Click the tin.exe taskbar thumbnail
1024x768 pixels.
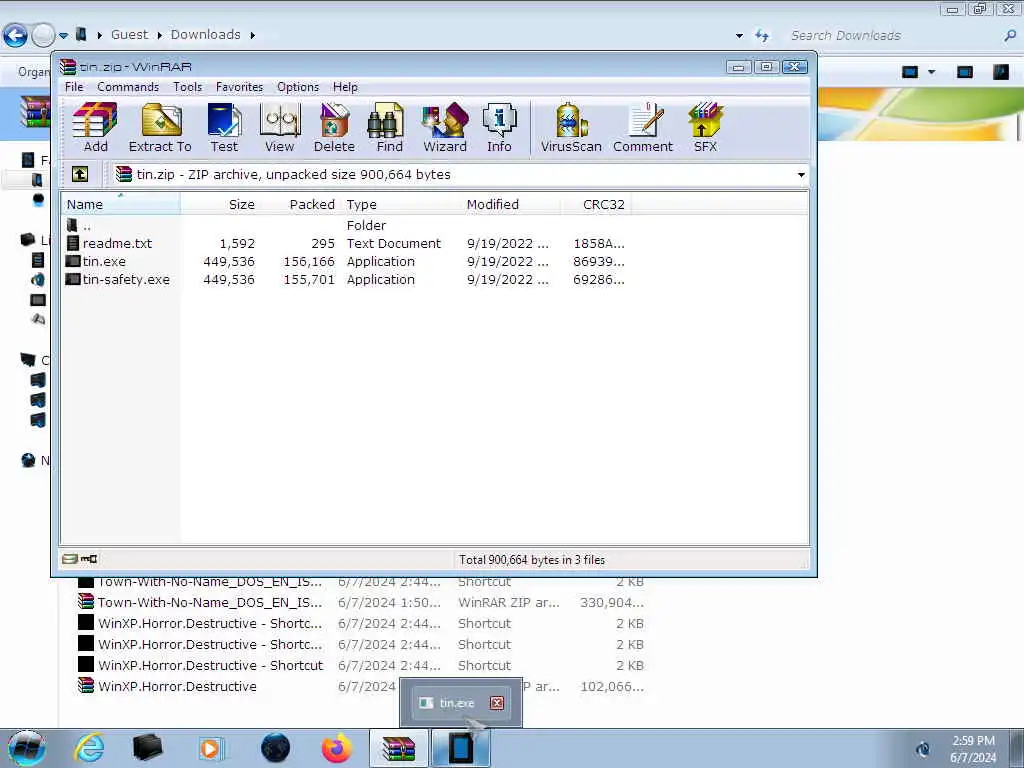pos(460,703)
